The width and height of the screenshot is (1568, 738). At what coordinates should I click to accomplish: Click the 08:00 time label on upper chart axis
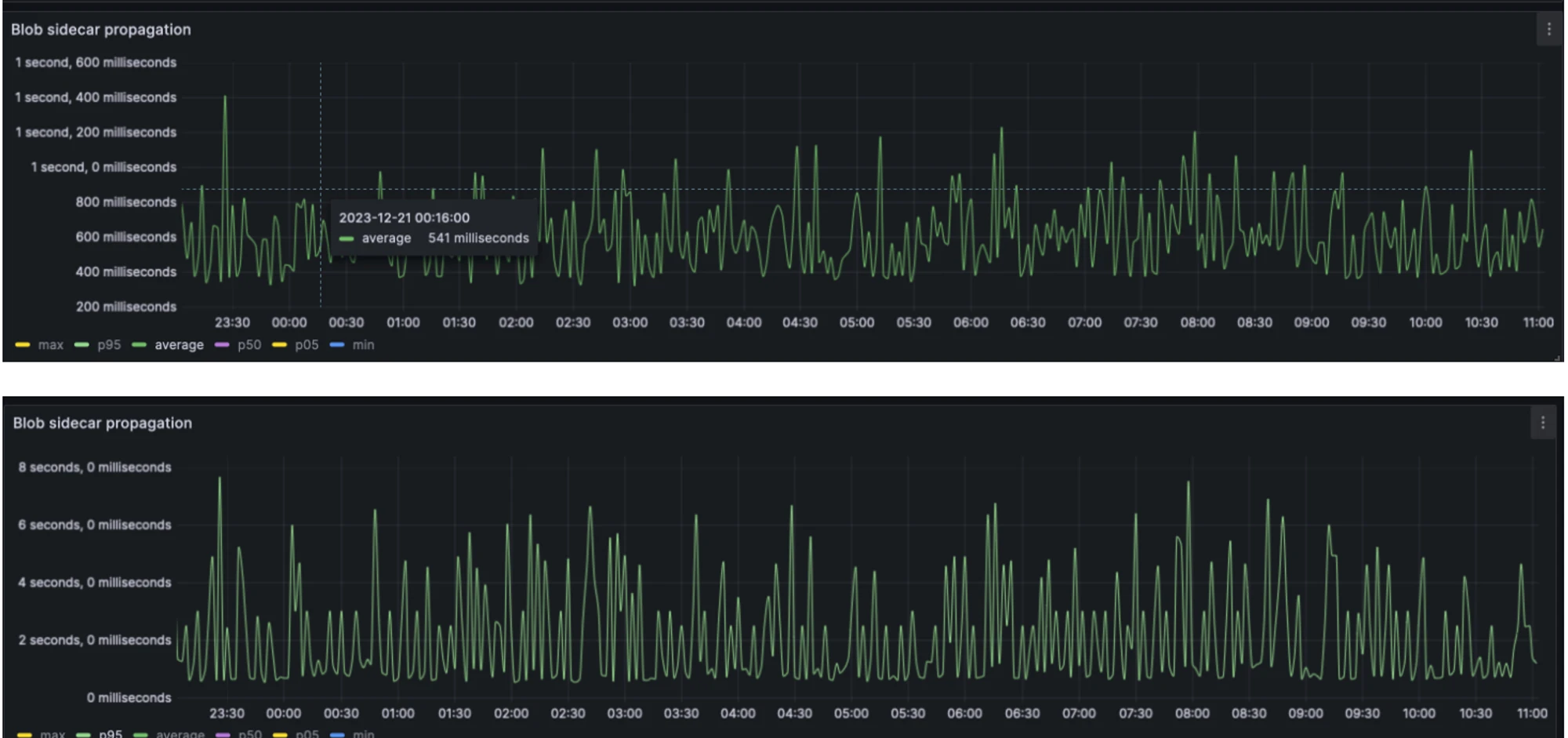pos(1197,322)
